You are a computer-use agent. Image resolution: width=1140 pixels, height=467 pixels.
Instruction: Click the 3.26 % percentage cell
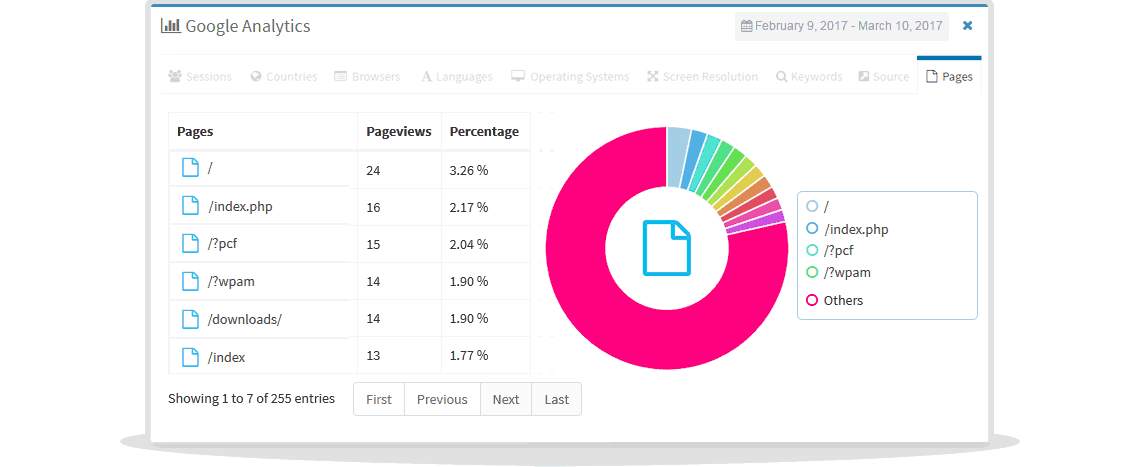pyautogui.click(x=469, y=171)
